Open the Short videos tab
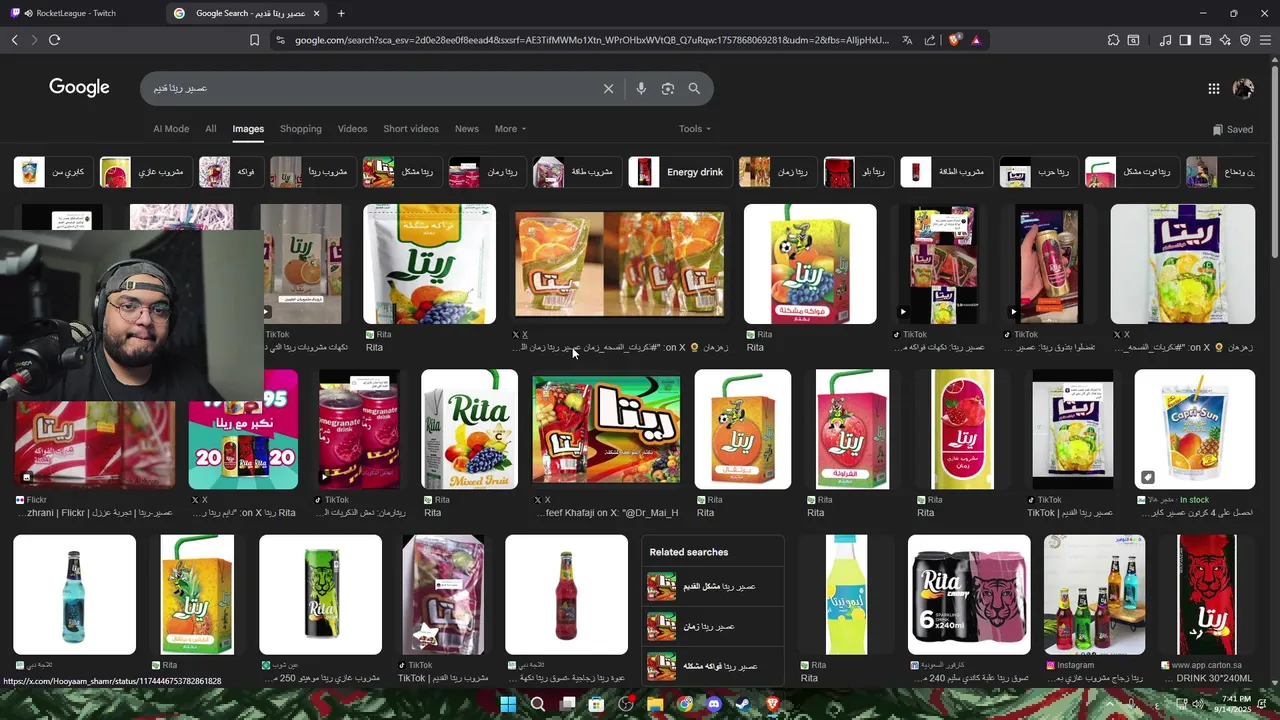Viewport: 1280px width, 720px height. click(411, 128)
